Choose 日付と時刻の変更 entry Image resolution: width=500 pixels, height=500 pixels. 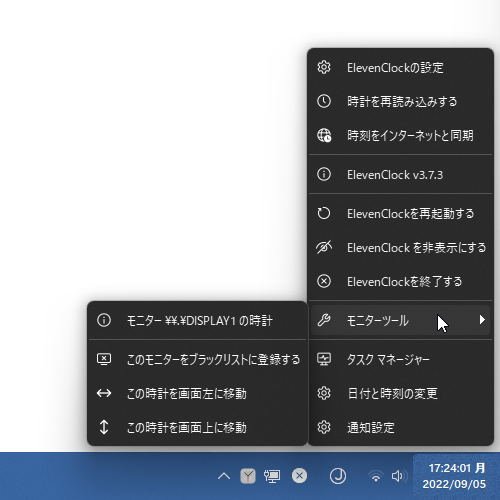click(x=400, y=393)
